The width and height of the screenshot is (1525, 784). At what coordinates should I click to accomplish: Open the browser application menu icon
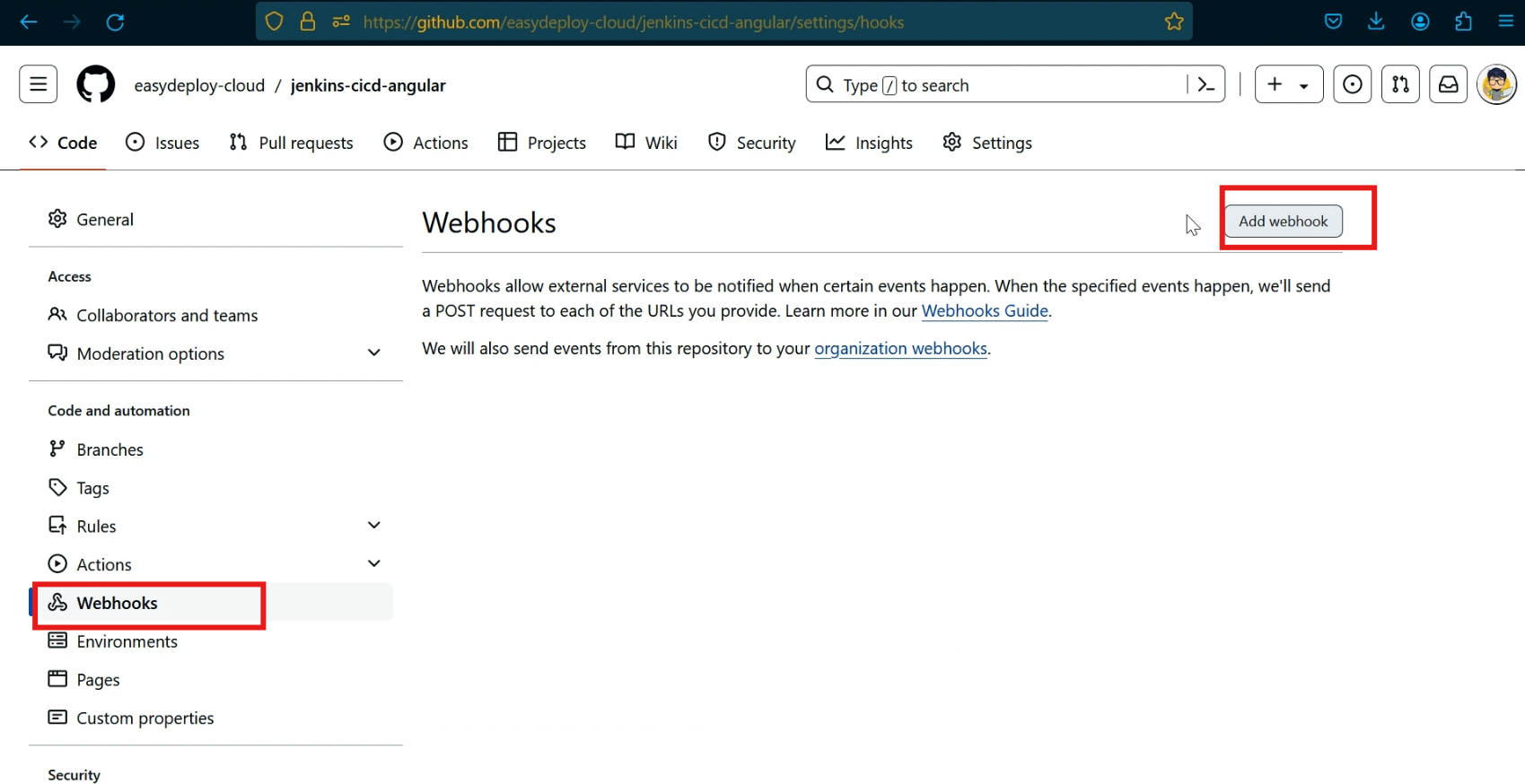point(1506,22)
